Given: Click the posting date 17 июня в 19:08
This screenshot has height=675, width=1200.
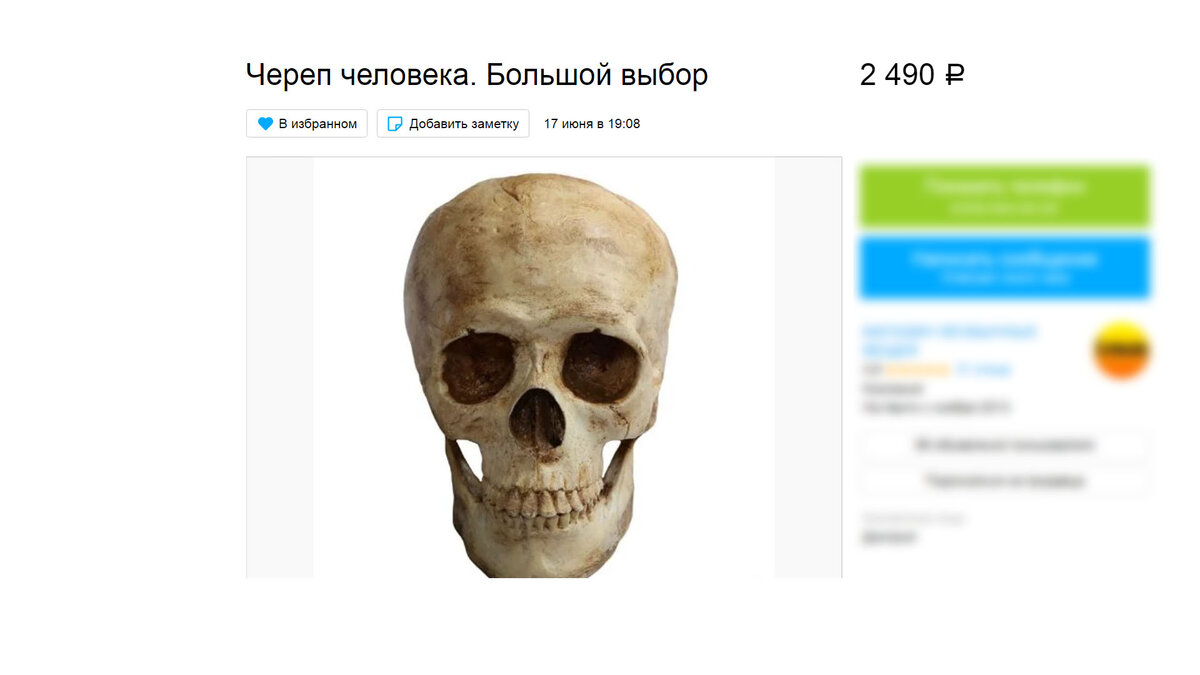Looking at the screenshot, I should pos(592,124).
